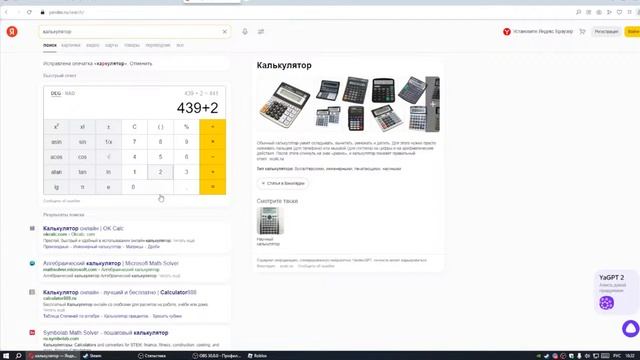Start voice search with the microphone icon
The height and width of the screenshot is (360, 640).
pos(245,31)
